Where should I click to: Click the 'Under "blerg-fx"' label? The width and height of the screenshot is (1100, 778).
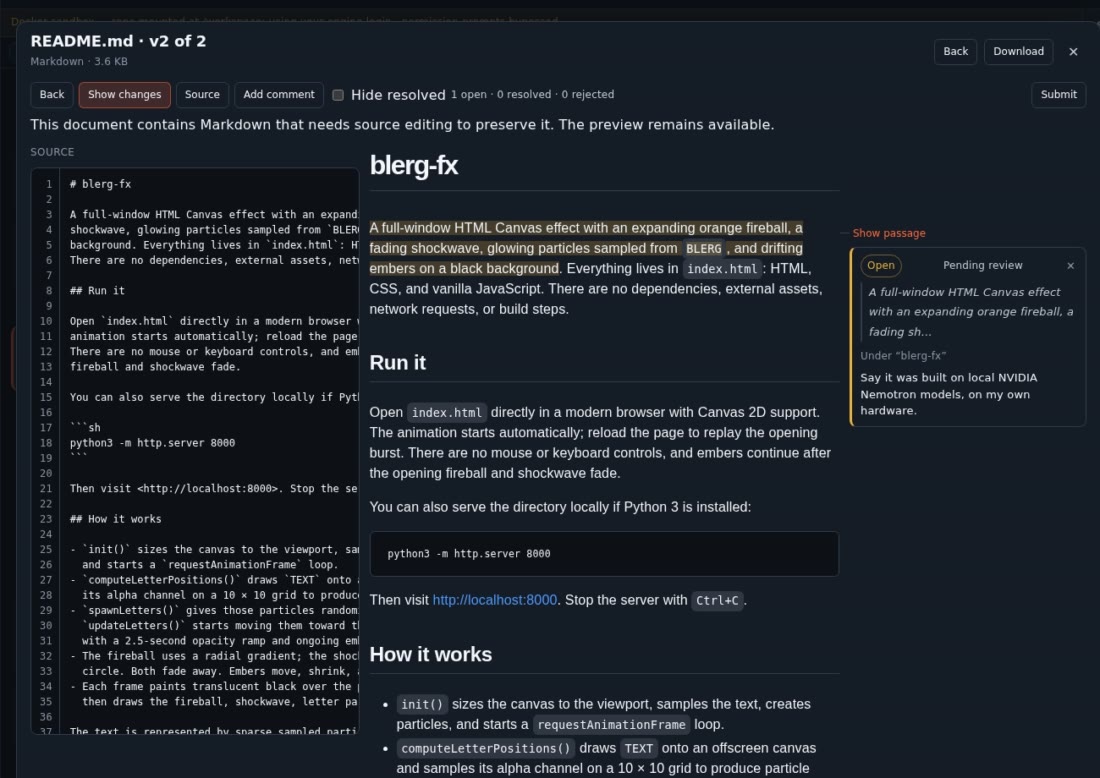point(903,356)
